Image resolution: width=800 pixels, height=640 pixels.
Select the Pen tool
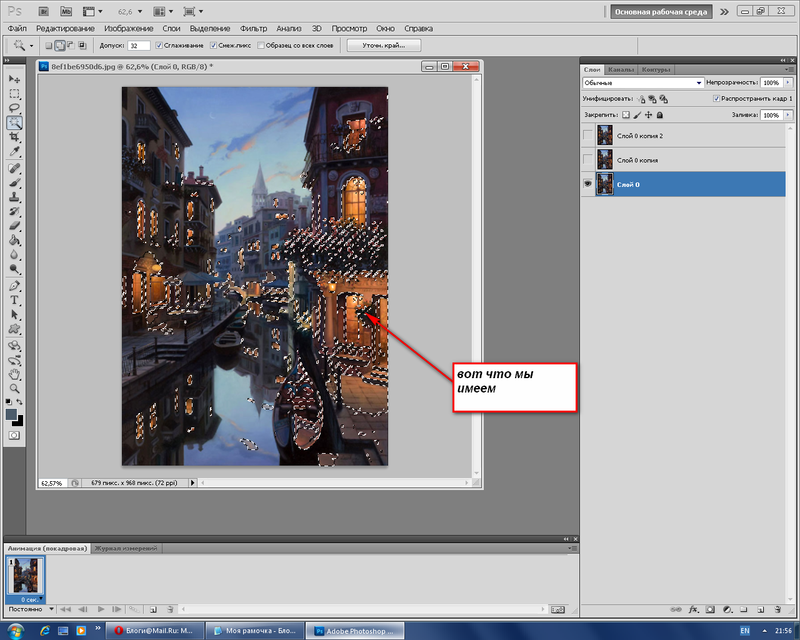pyautogui.click(x=14, y=286)
